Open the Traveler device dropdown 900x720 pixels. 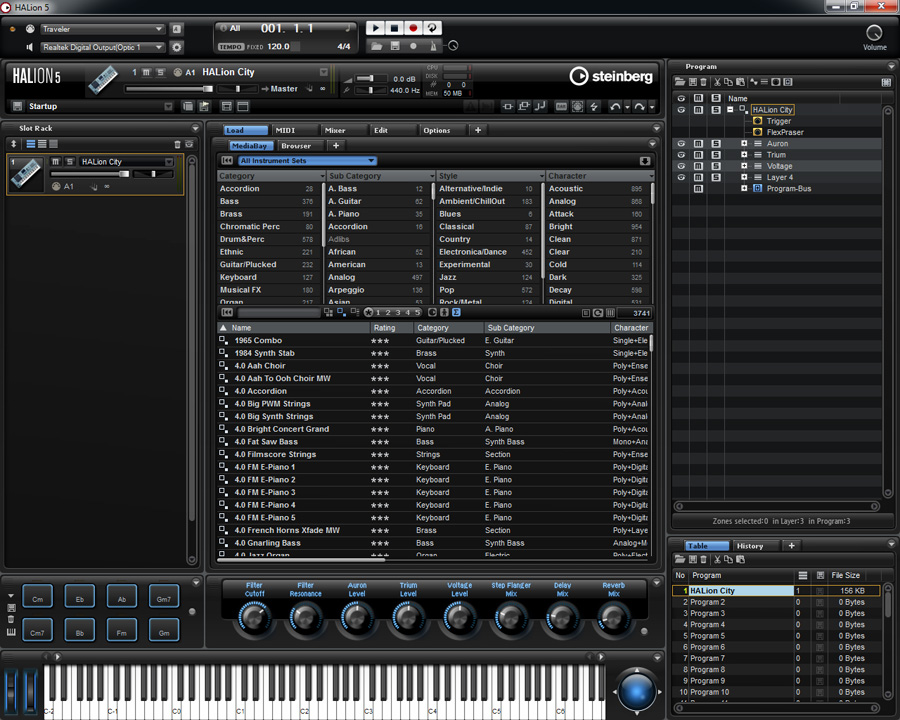[103, 29]
